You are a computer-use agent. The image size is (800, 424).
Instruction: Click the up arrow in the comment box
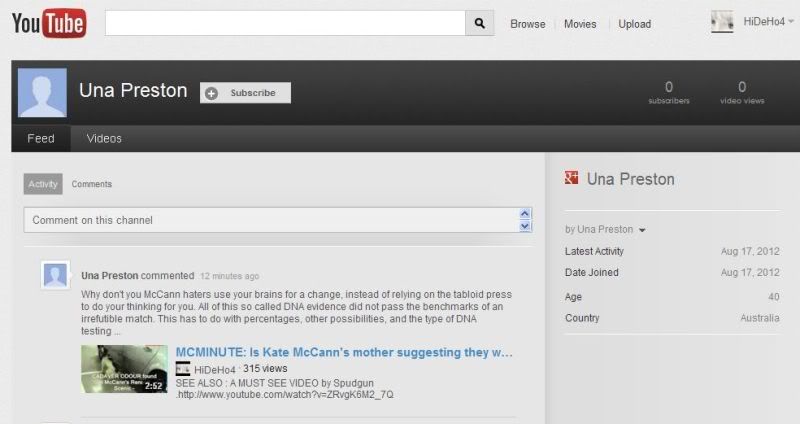click(x=525, y=214)
